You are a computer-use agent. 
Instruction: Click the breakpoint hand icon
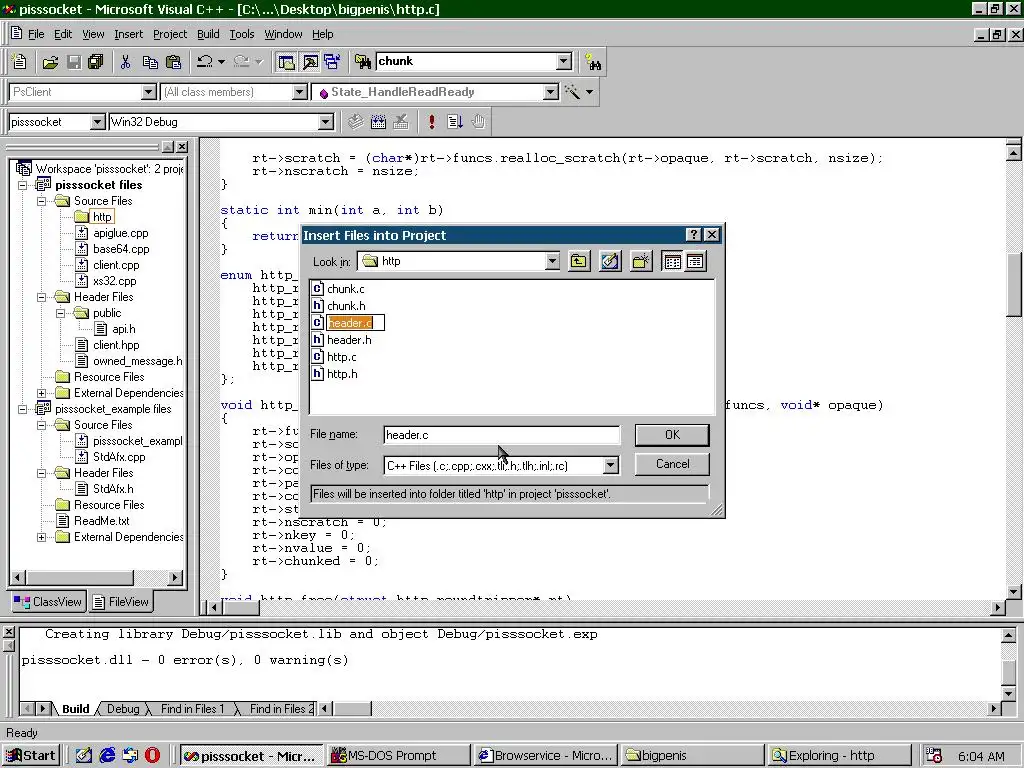479,121
